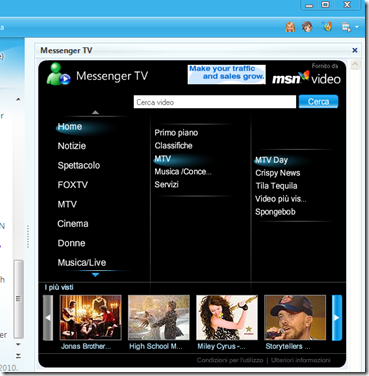Click the brown-haired character icon in toolbar

click(x=307, y=27)
